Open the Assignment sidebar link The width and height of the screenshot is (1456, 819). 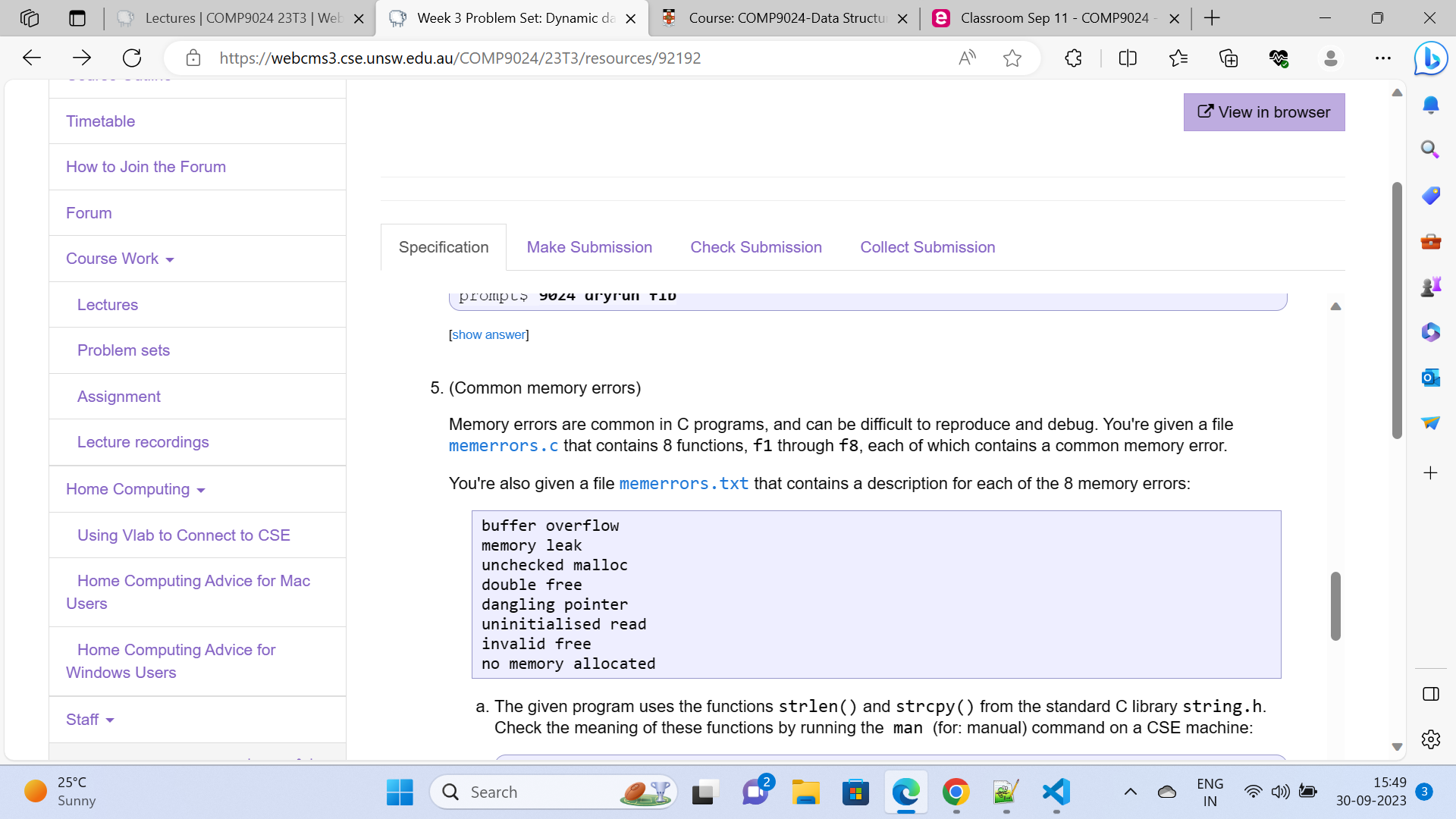point(119,397)
